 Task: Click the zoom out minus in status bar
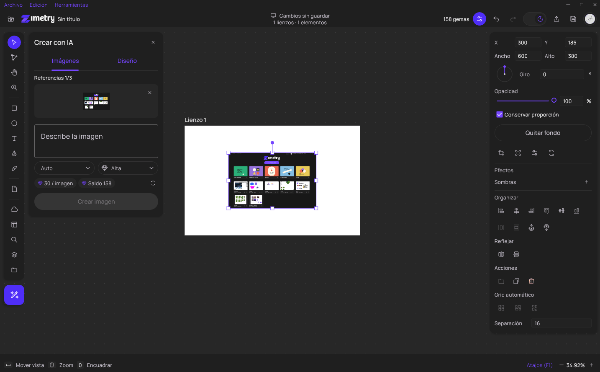pos(561,365)
